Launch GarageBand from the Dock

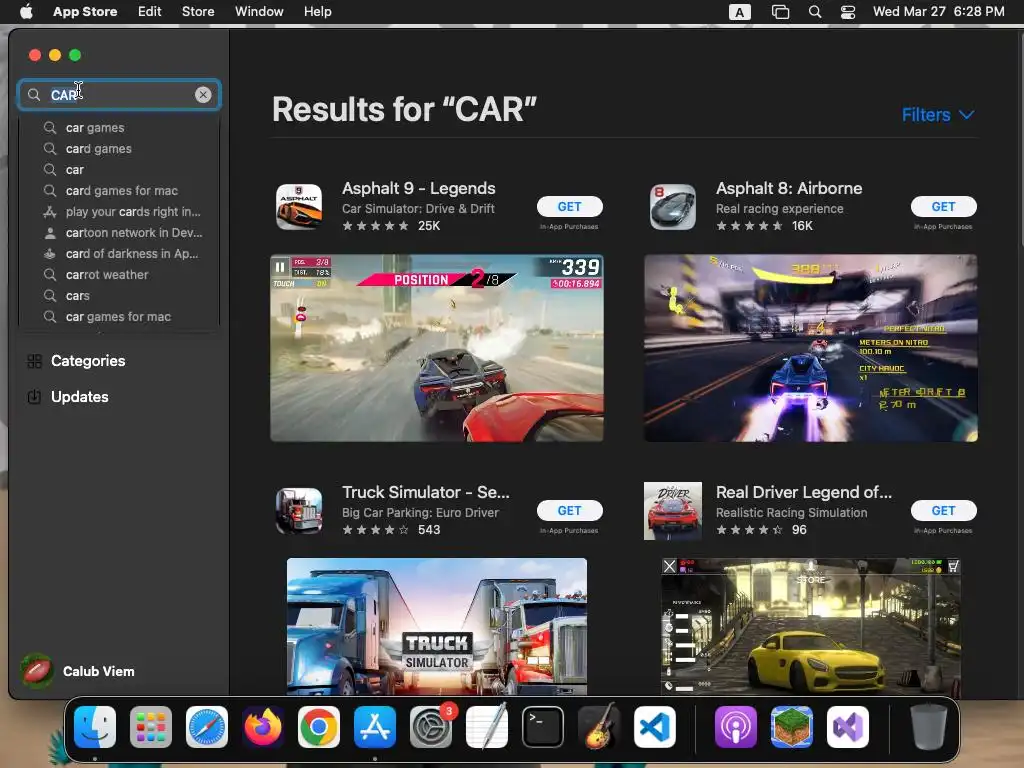click(x=598, y=726)
